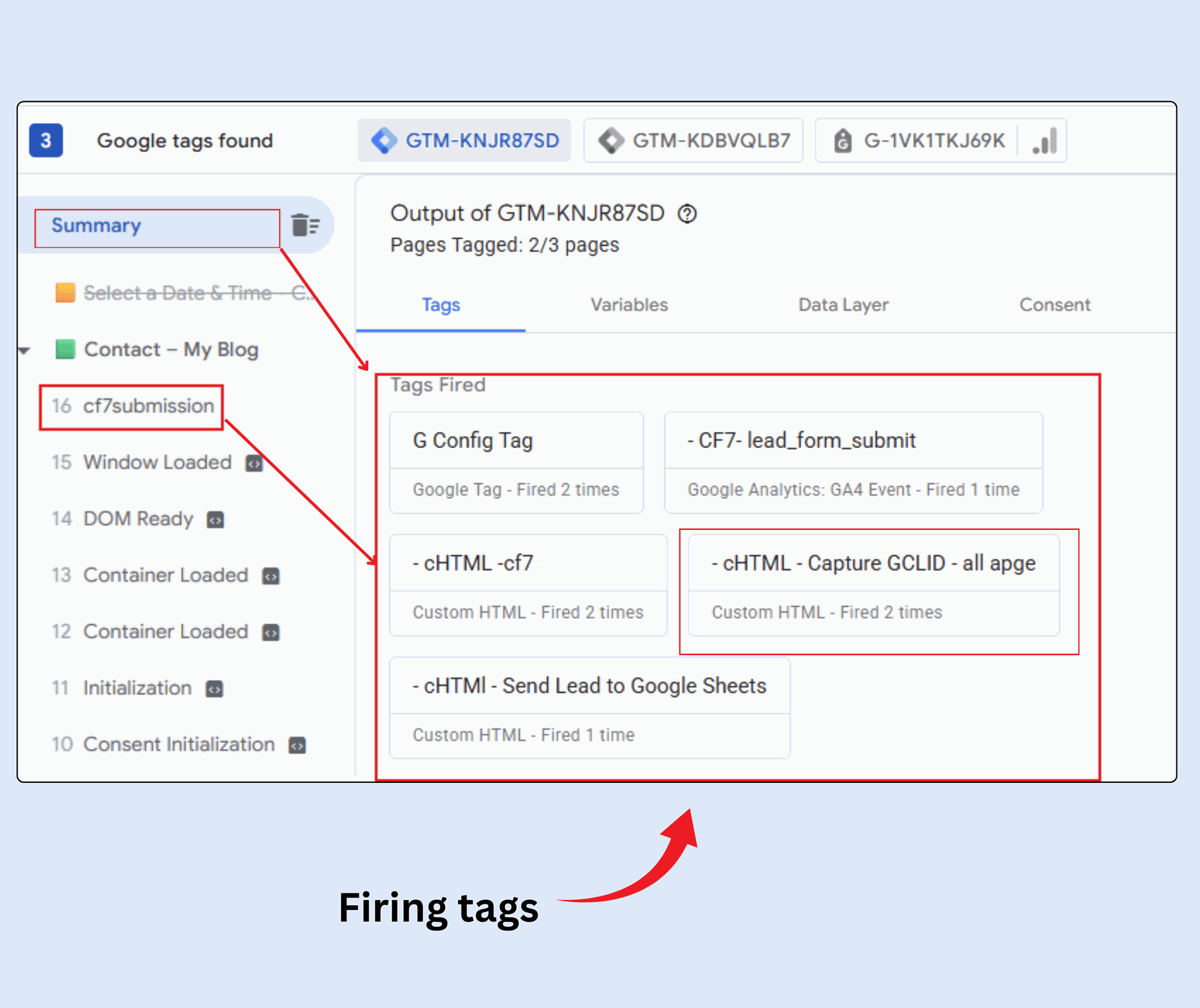Image resolution: width=1200 pixels, height=1008 pixels.
Task: Click the bar chart analytics icon
Action: (1045, 141)
